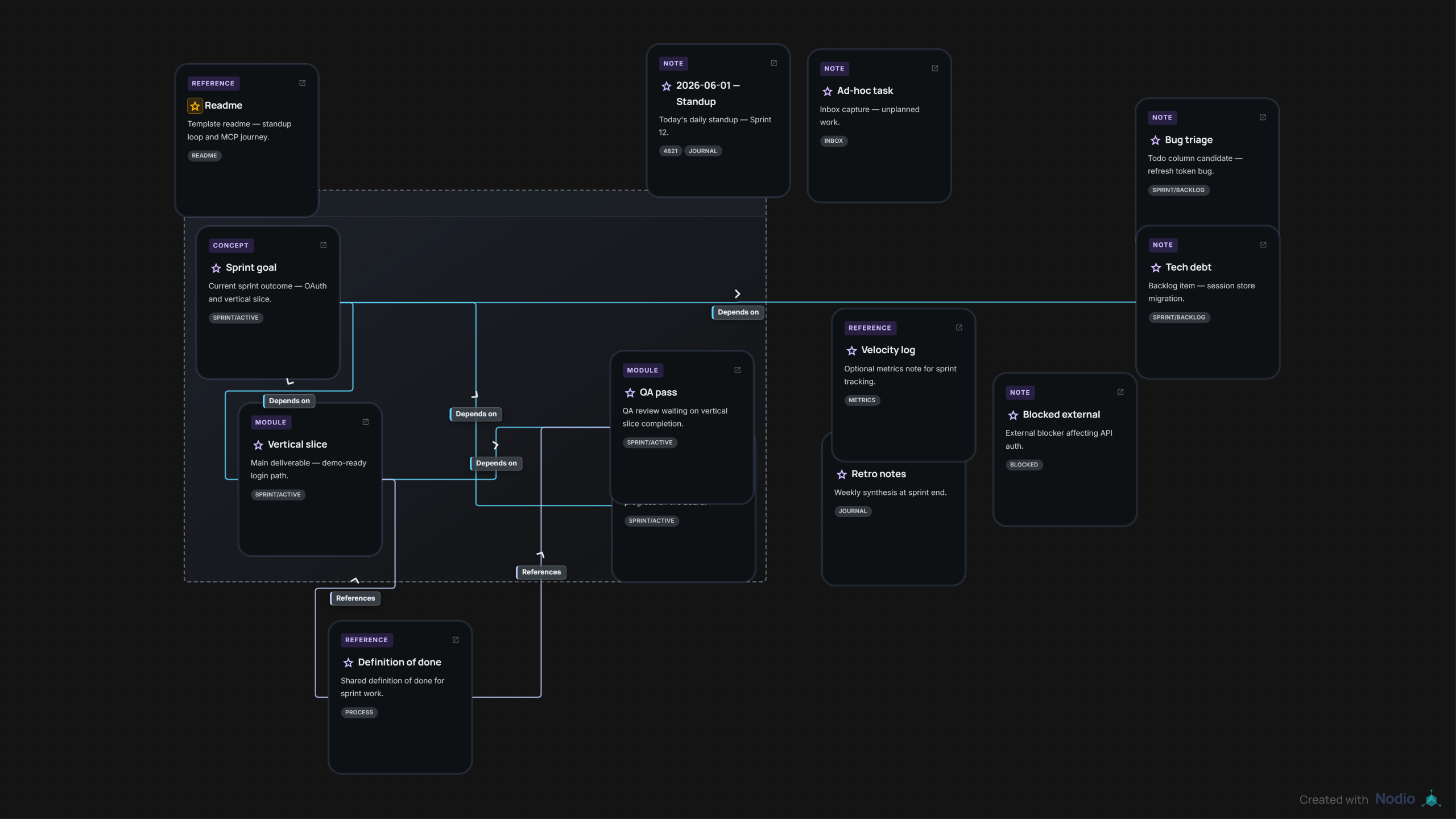Click the PROCESS tag chip

tap(359, 713)
